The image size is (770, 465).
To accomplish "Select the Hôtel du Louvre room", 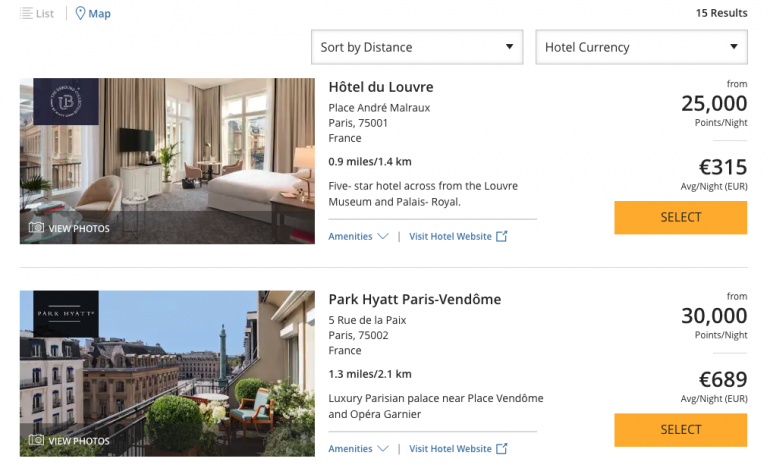I will tap(680, 217).
